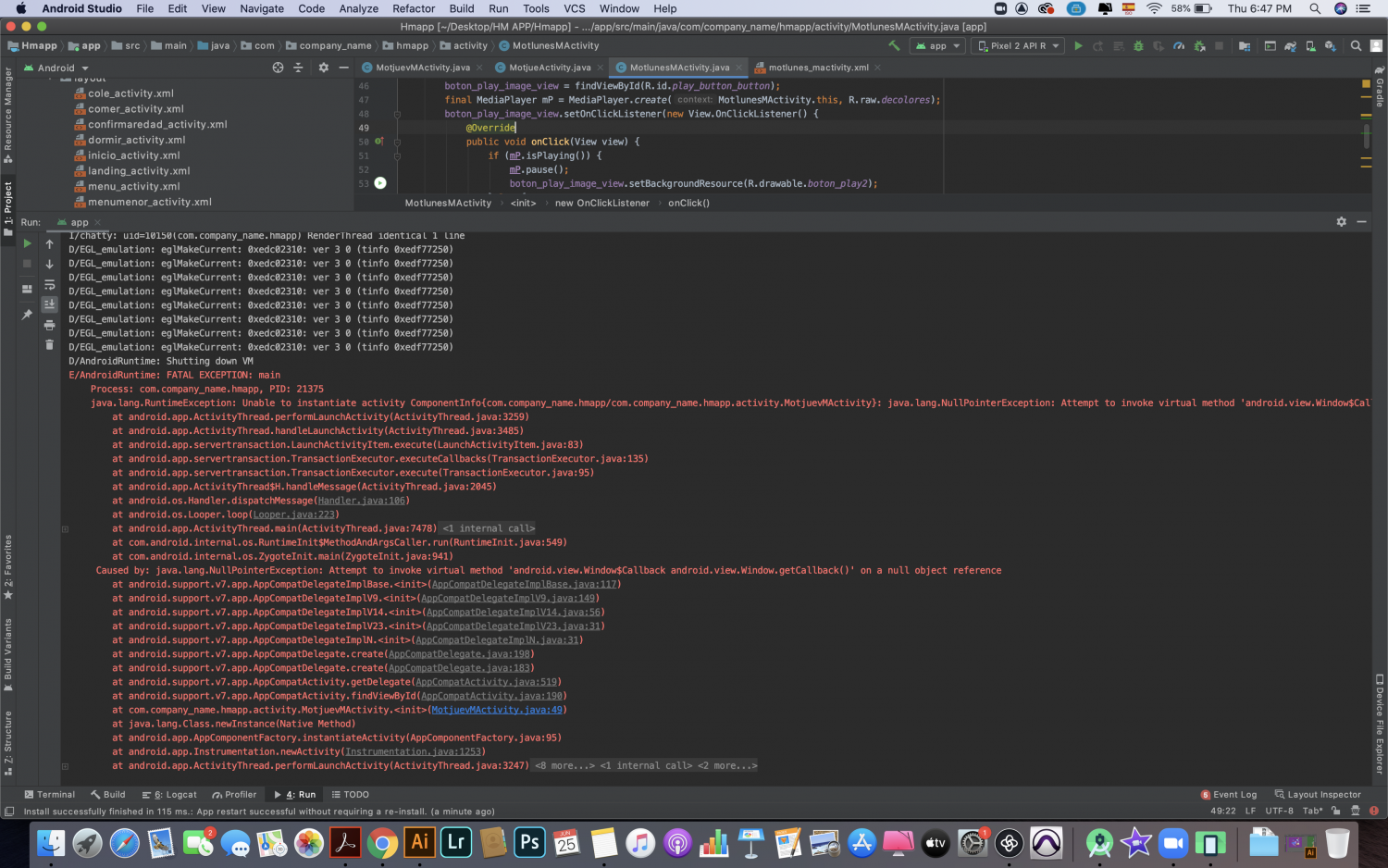Select dormir_activity.xml in project tree

point(137,140)
